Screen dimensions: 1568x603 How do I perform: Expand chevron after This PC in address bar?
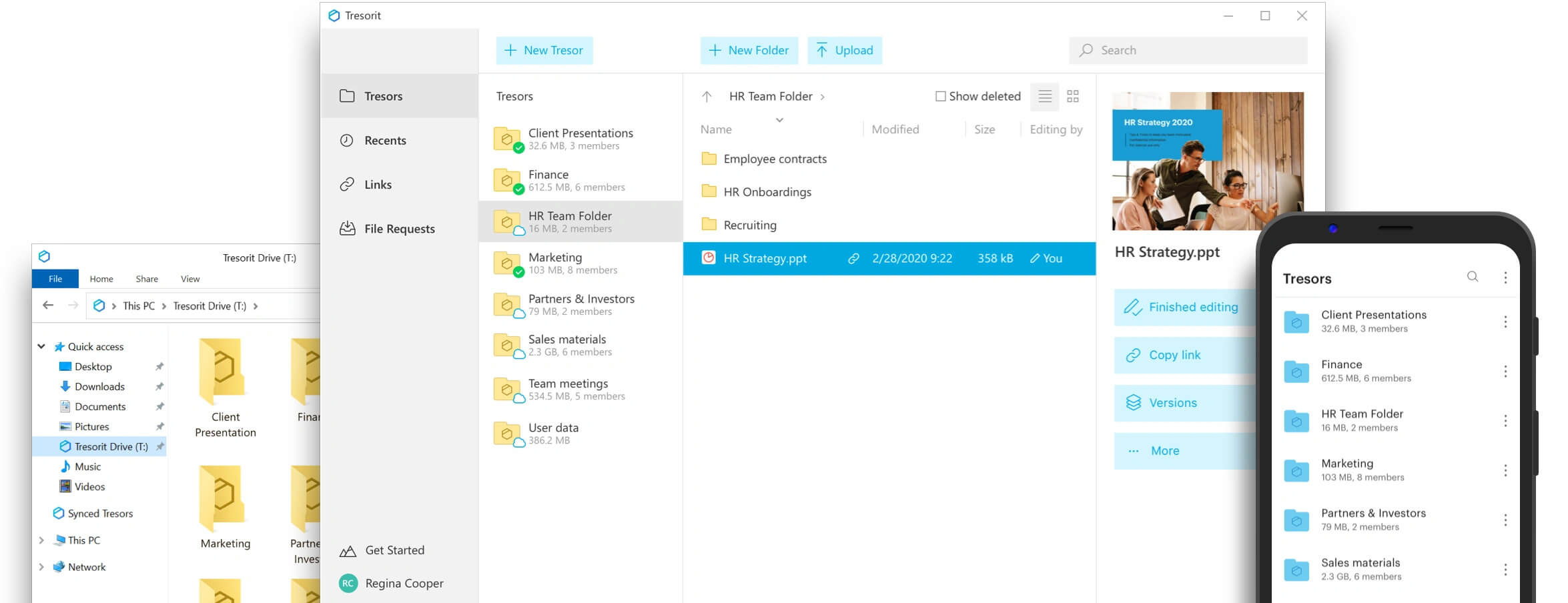(x=163, y=306)
